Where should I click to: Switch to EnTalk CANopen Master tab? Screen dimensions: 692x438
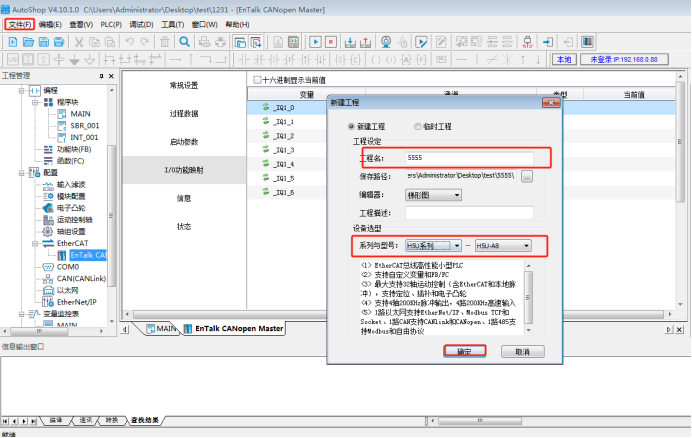click(x=234, y=329)
